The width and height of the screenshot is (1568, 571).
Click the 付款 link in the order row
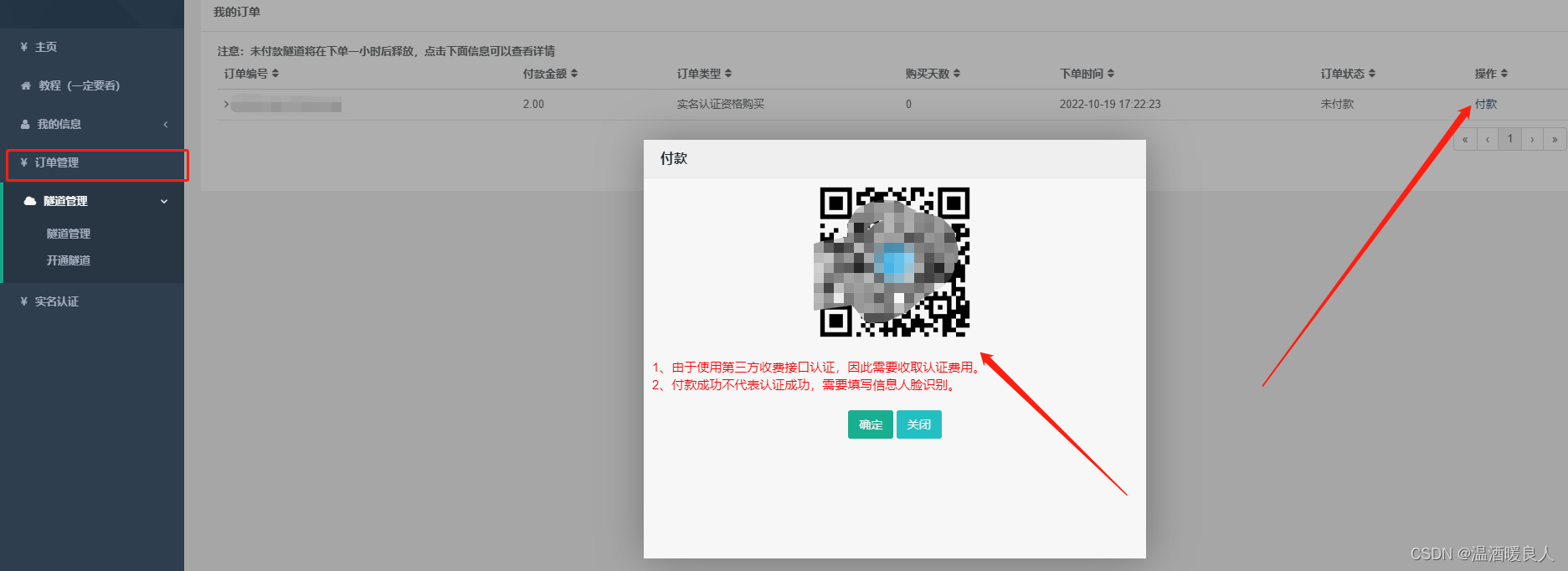point(1485,104)
